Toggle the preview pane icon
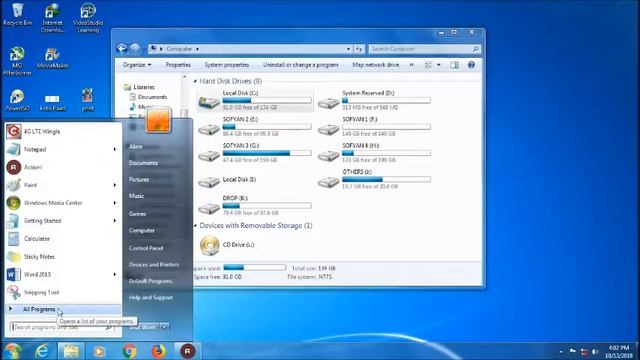 [454, 65]
